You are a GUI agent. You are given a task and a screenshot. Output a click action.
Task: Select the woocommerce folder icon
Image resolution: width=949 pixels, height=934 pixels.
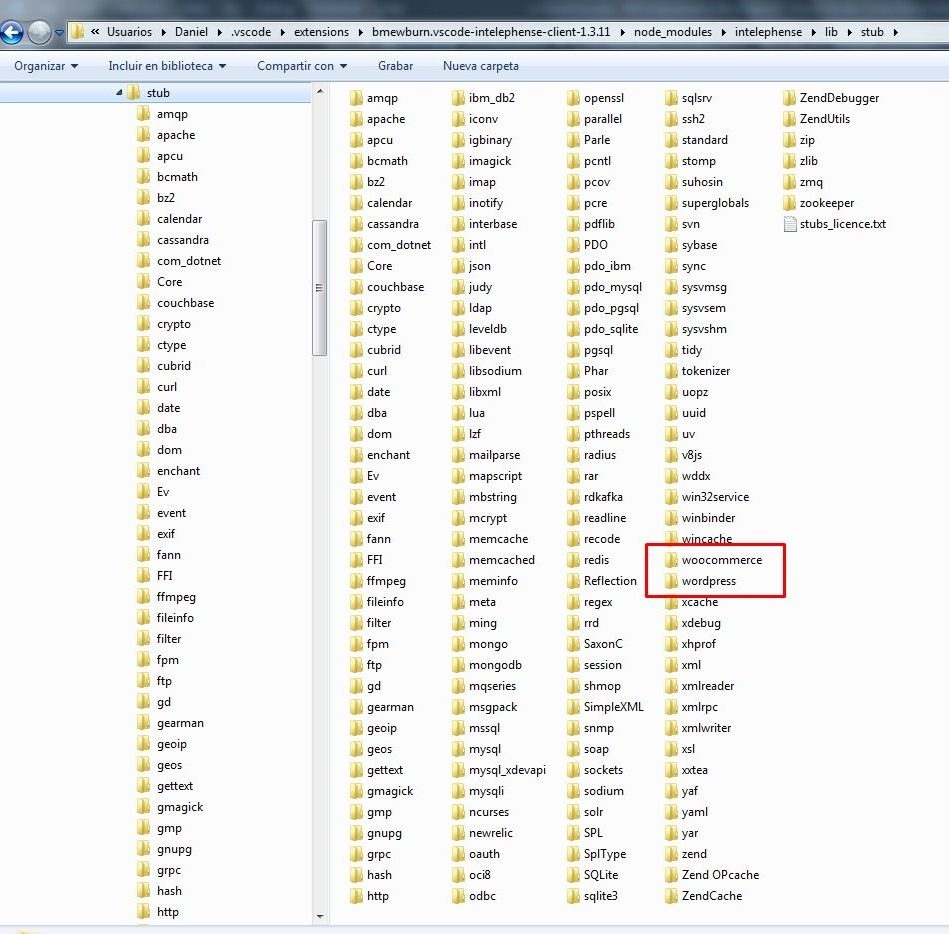point(671,560)
